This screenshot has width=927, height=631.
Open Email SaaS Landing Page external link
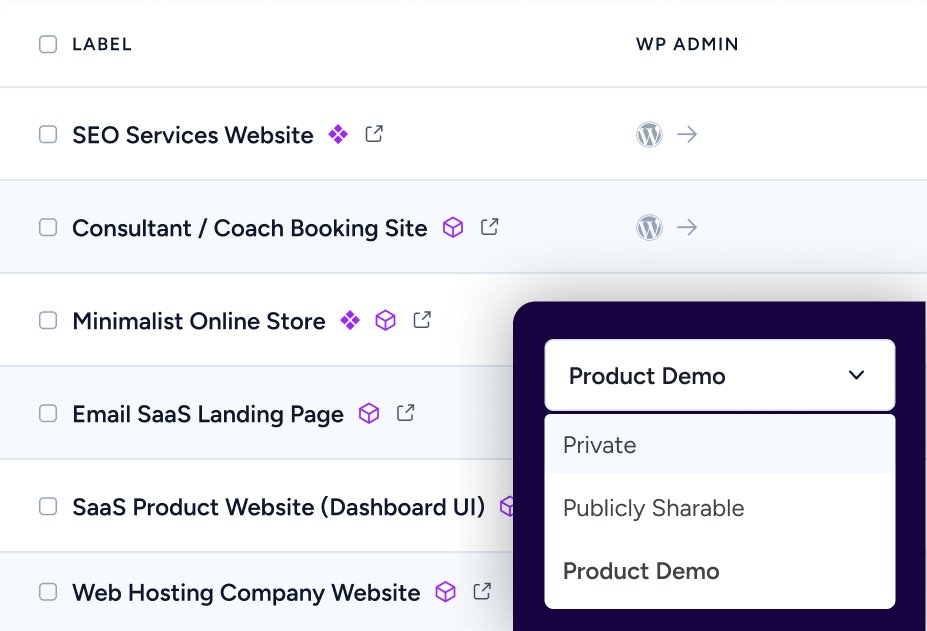point(405,413)
